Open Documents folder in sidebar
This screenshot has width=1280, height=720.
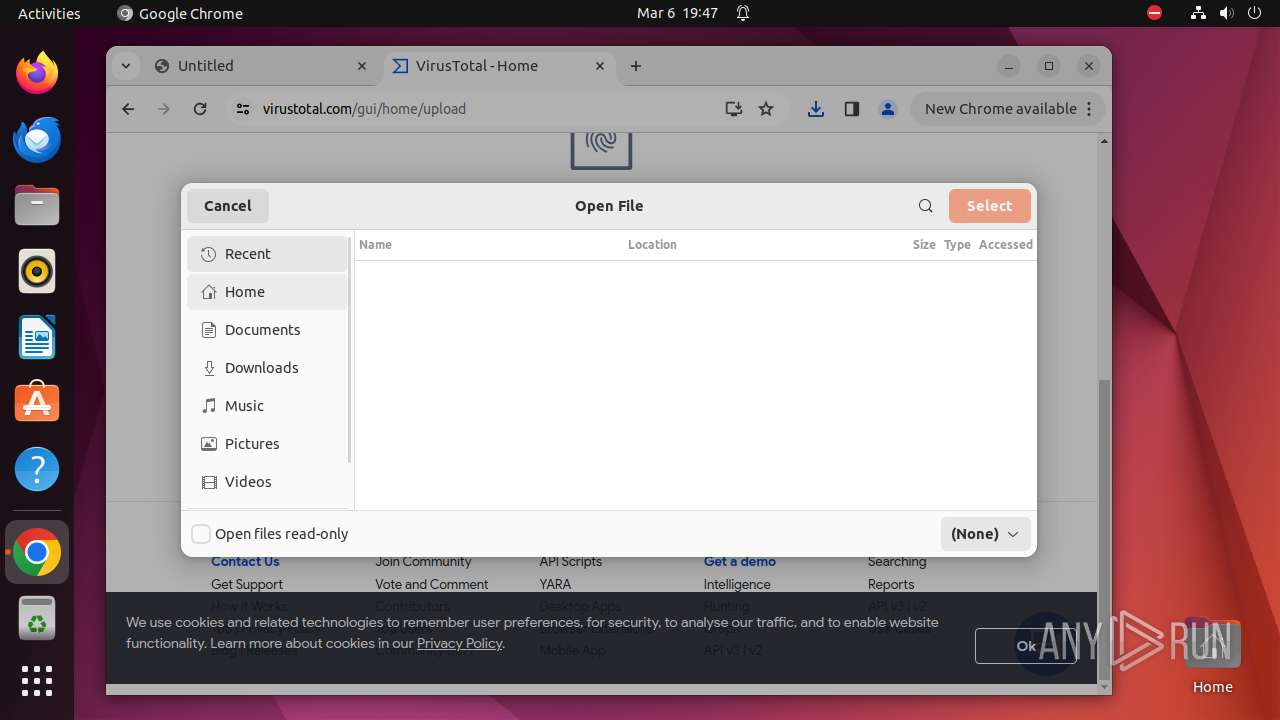tap(267, 330)
